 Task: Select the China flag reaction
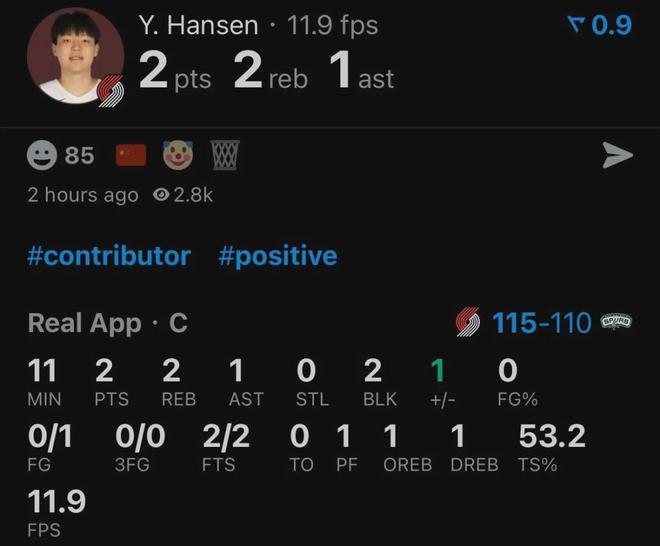click(131, 155)
